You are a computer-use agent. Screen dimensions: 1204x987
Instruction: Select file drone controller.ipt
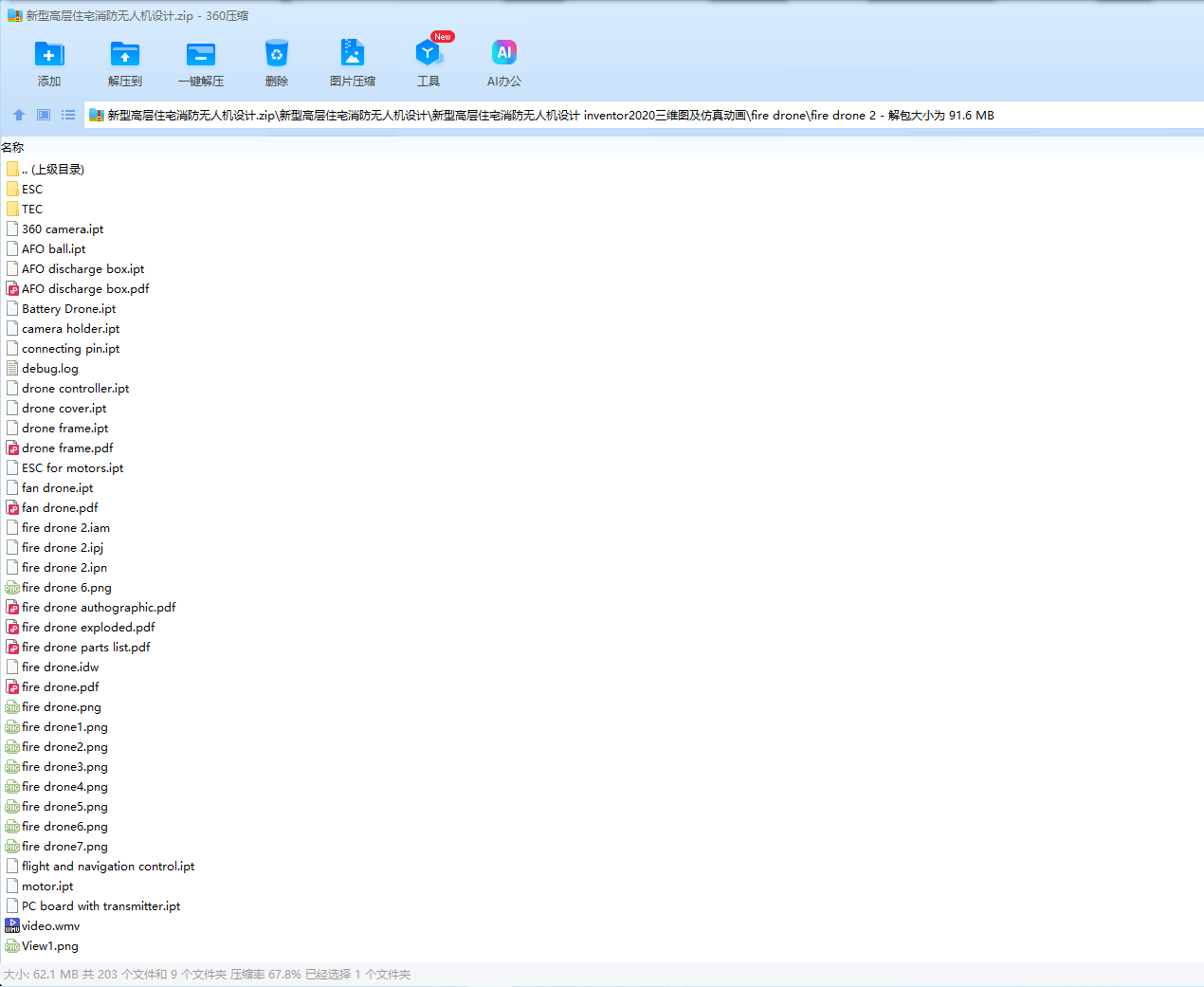(67, 388)
